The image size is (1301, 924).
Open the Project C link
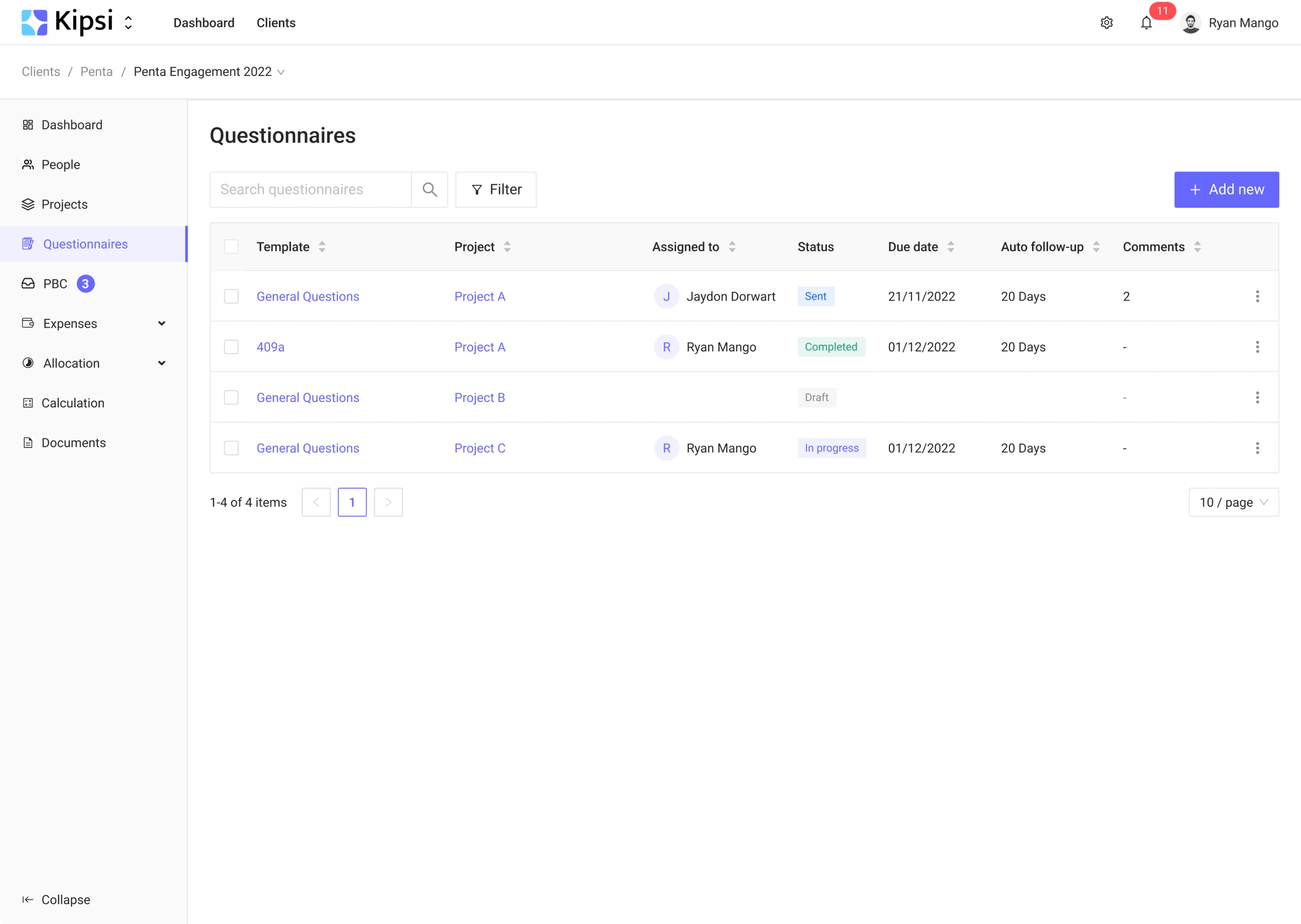coord(479,448)
